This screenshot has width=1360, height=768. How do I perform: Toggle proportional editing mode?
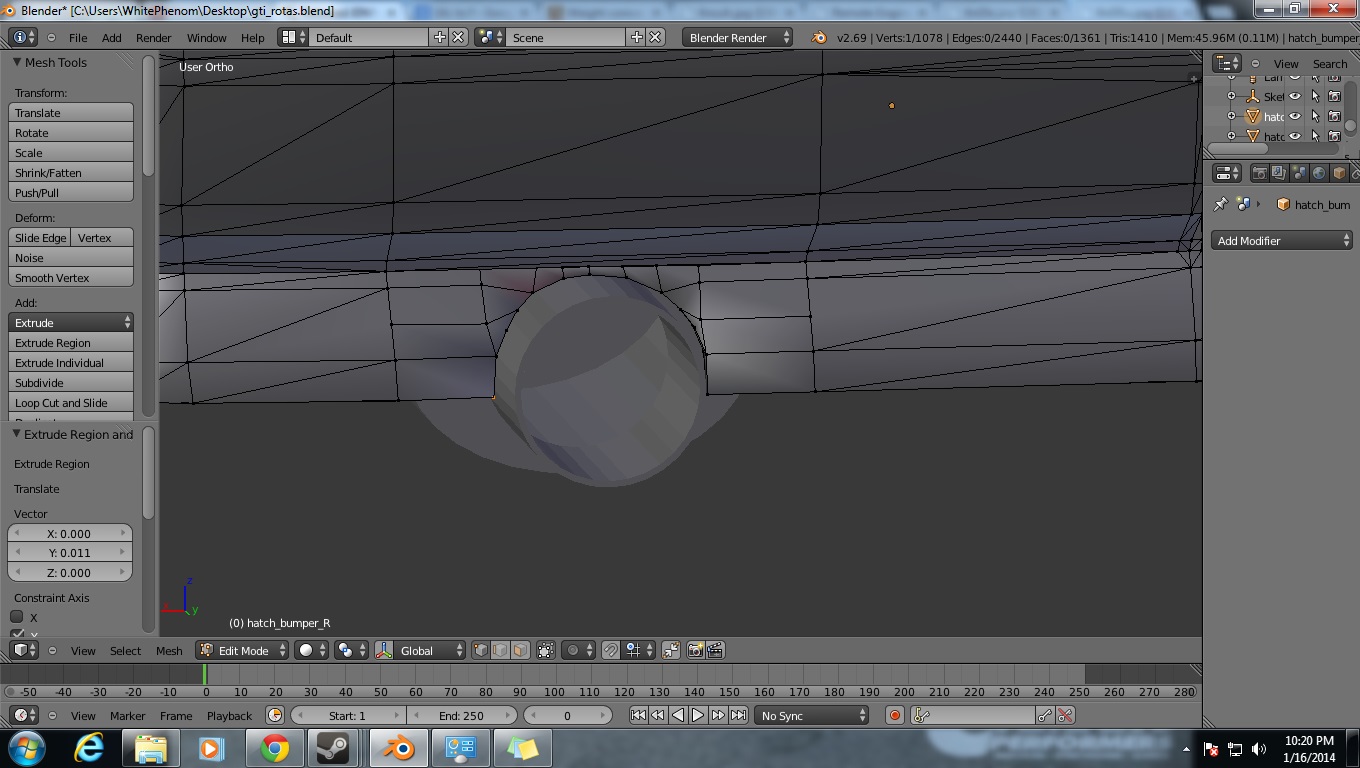(578, 651)
